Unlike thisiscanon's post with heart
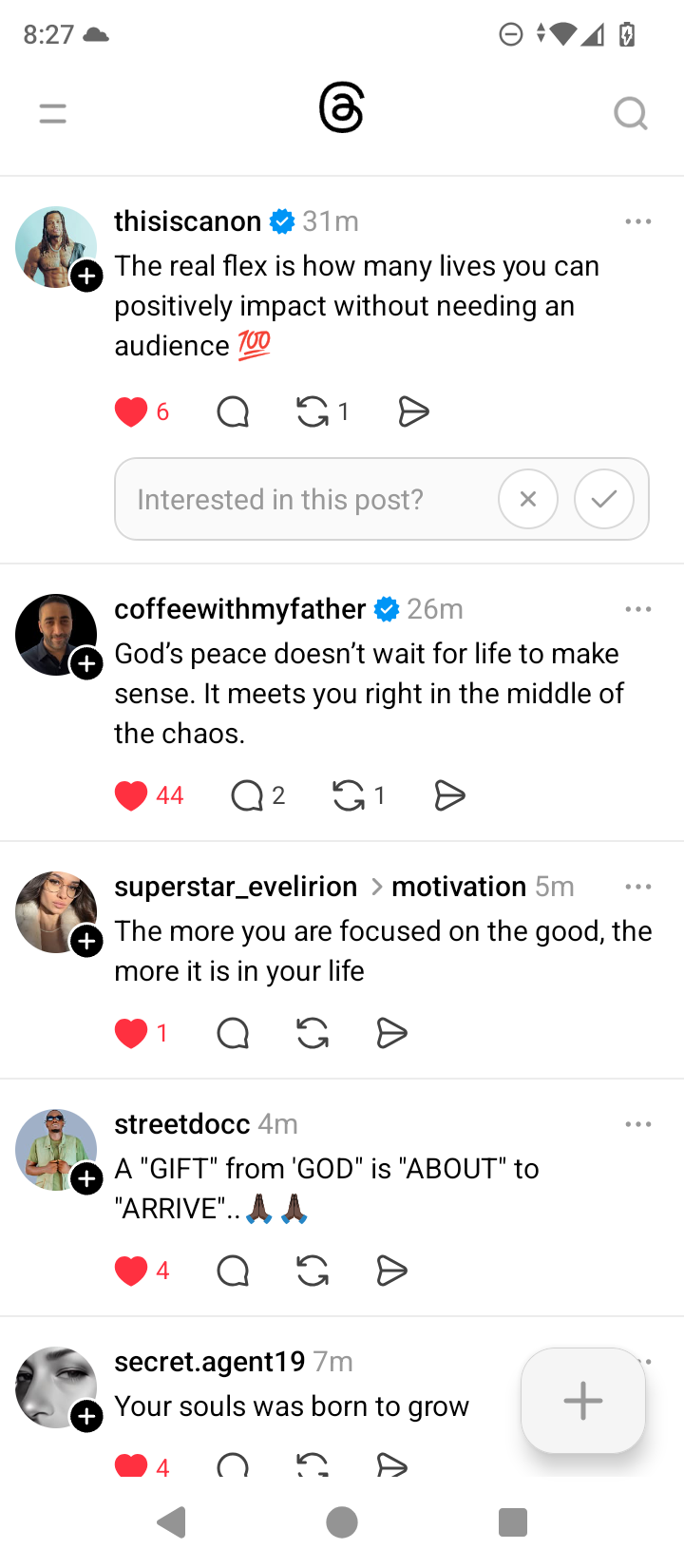684x1568 pixels. [x=131, y=412]
